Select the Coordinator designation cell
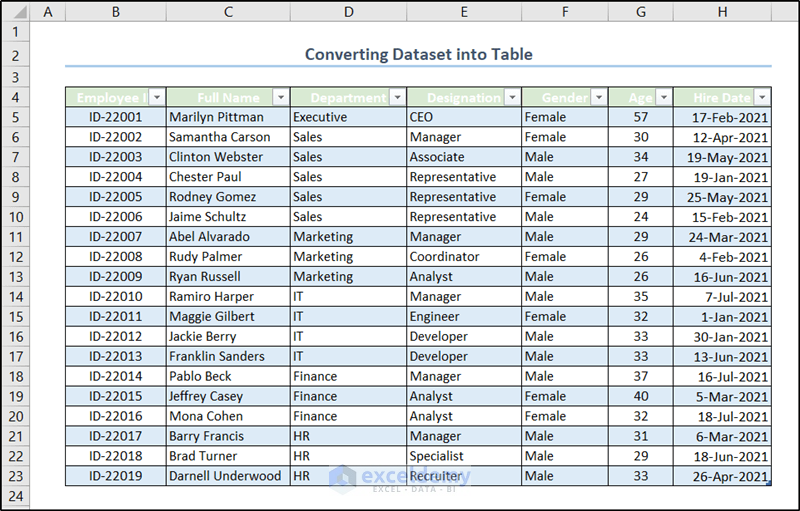 pyautogui.click(x=464, y=257)
